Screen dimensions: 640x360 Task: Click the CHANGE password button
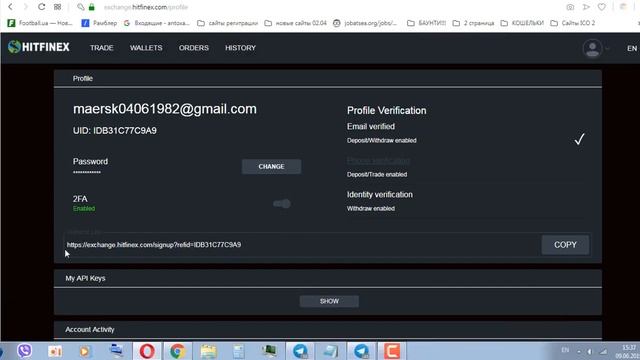(271, 167)
